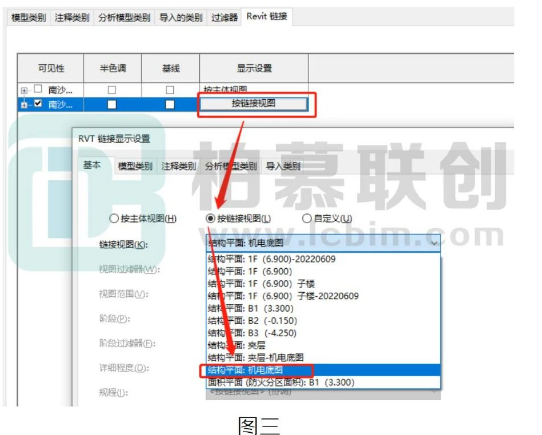Uncheck visibility of the highlighted 南沙 link
Screen dimensions: 542x435
point(38,103)
